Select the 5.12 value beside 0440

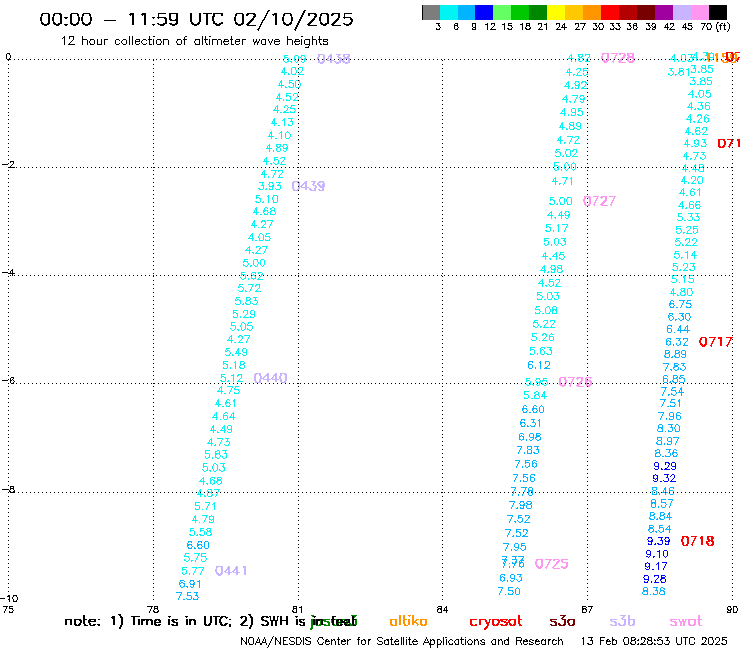231,379
